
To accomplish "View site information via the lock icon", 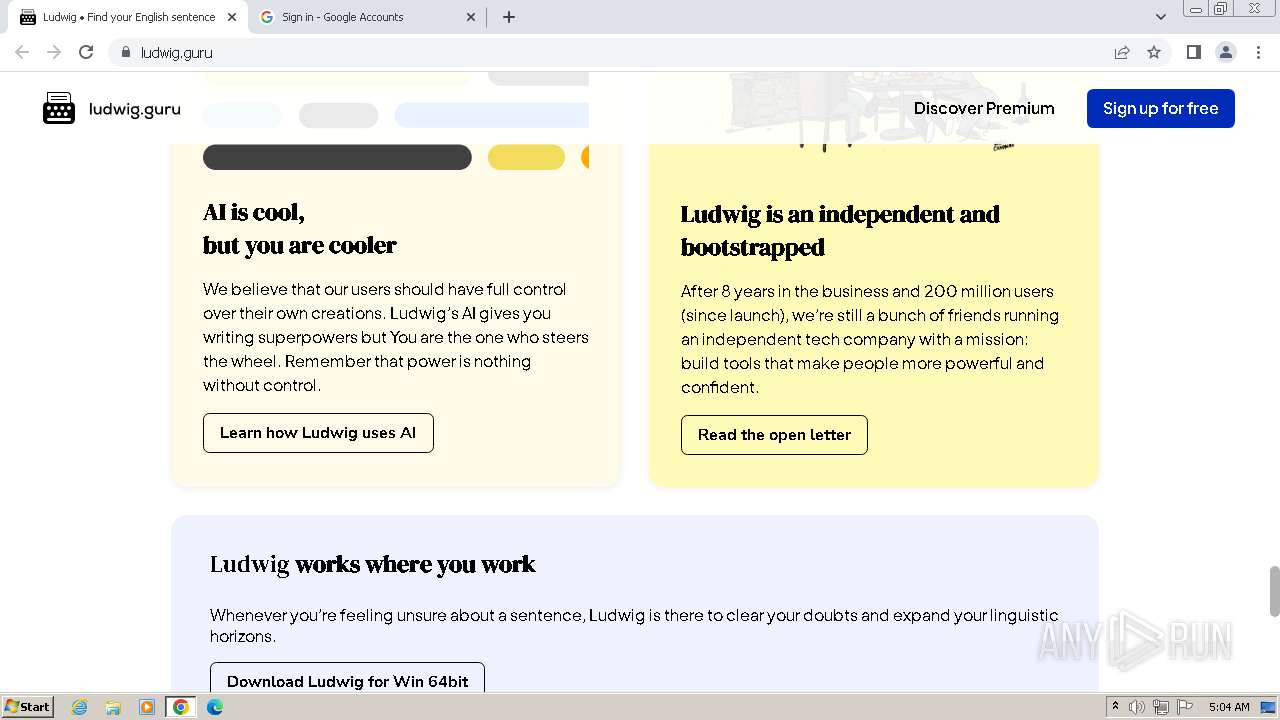I will click(x=125, y=52).
